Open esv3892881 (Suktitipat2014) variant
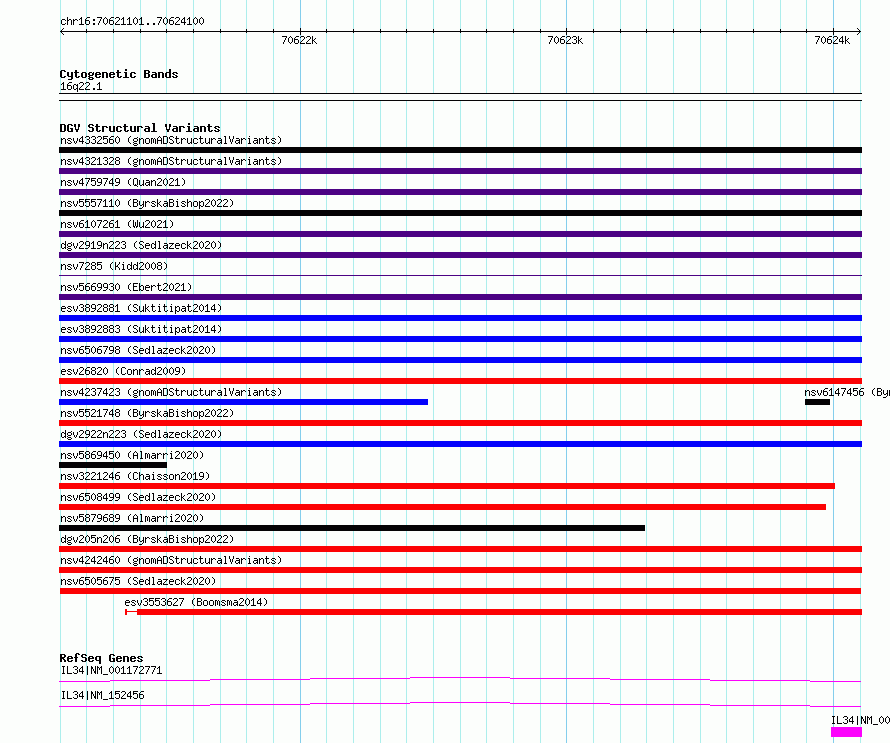Image resolution: width=890 pixels, height=743 pixels. [x=141, y=308]
